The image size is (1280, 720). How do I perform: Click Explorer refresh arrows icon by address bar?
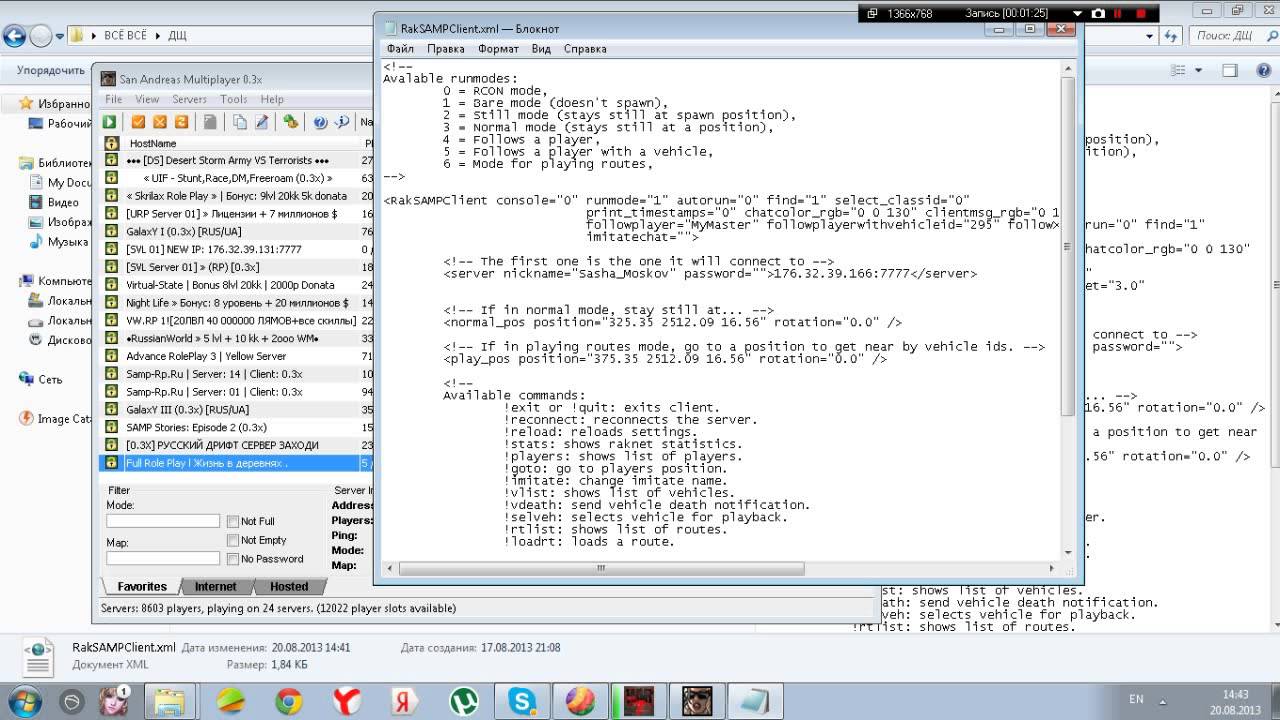(x=1171, y=36)
